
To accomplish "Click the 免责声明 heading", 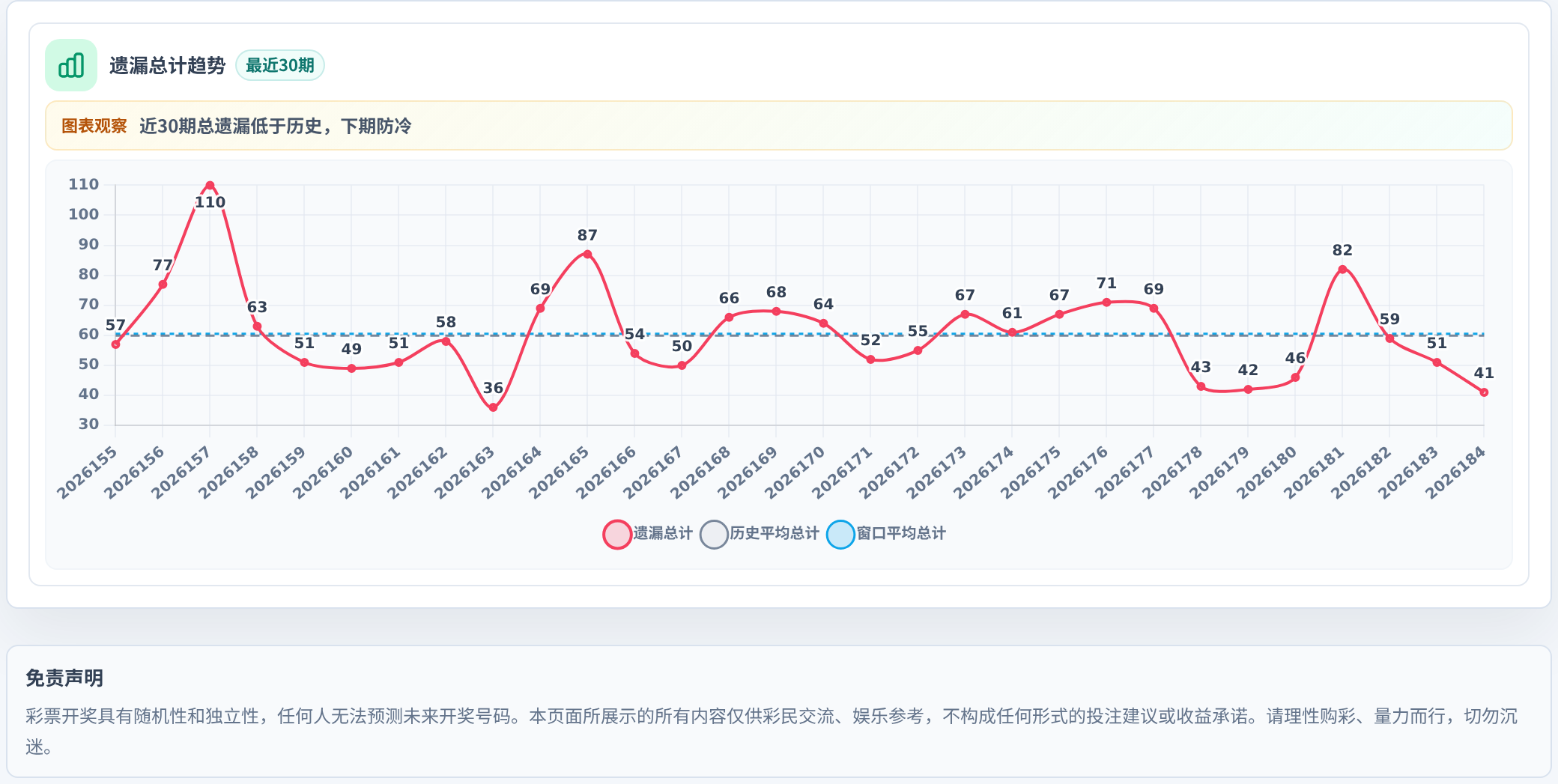I will coord(64,678).
